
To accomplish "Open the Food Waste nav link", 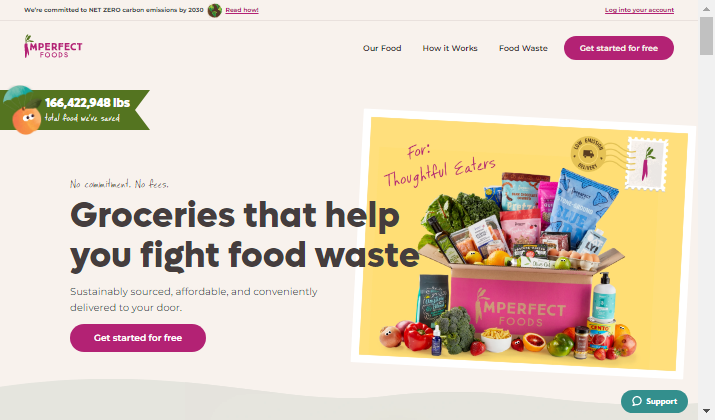I will point(523,48).
